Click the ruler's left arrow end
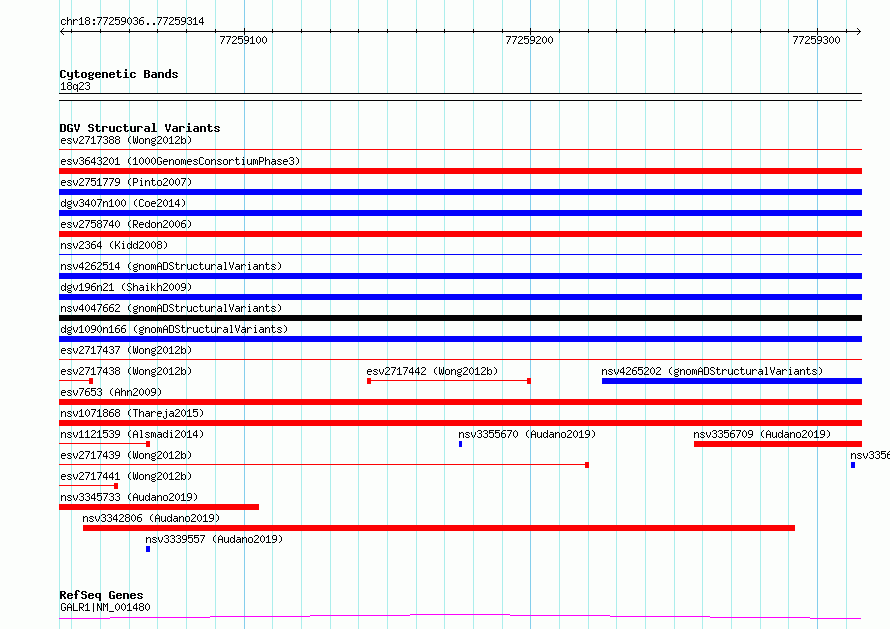Screen dimensions: 890x629 [x=63, y=31]
